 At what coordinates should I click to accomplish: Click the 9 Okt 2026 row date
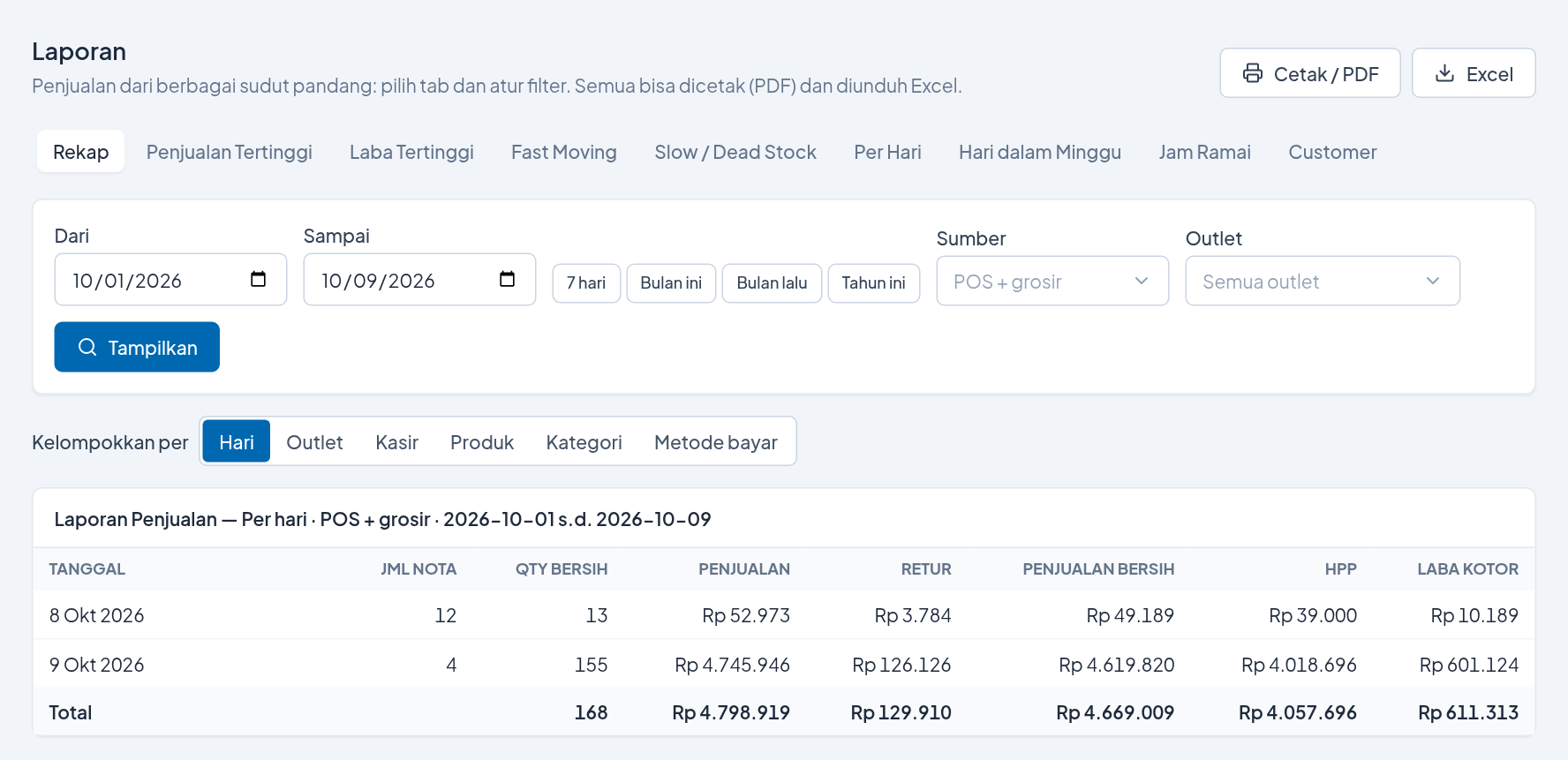pyautogui.click(x=96, y=665)
